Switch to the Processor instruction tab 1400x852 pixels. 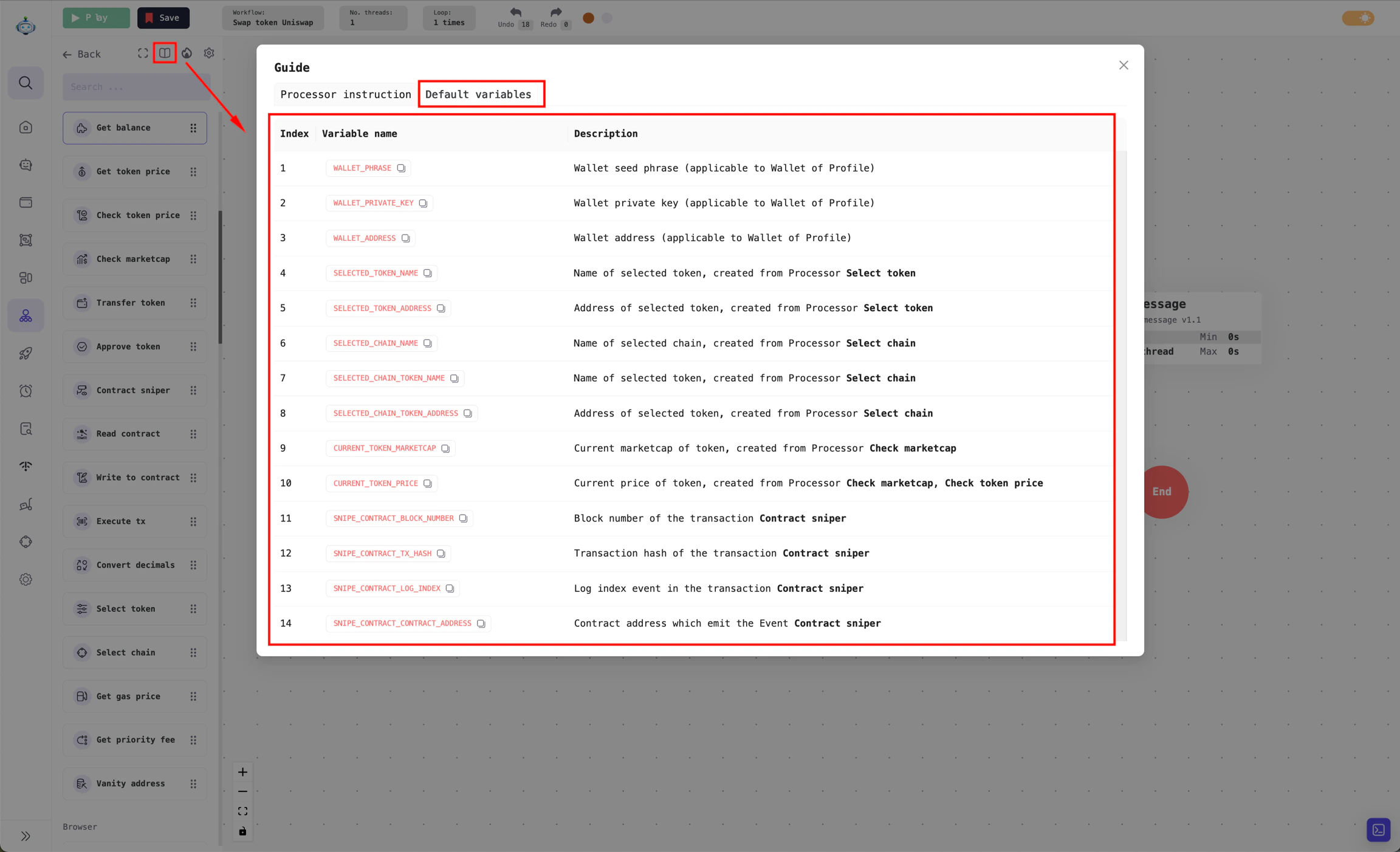(345, 94)
